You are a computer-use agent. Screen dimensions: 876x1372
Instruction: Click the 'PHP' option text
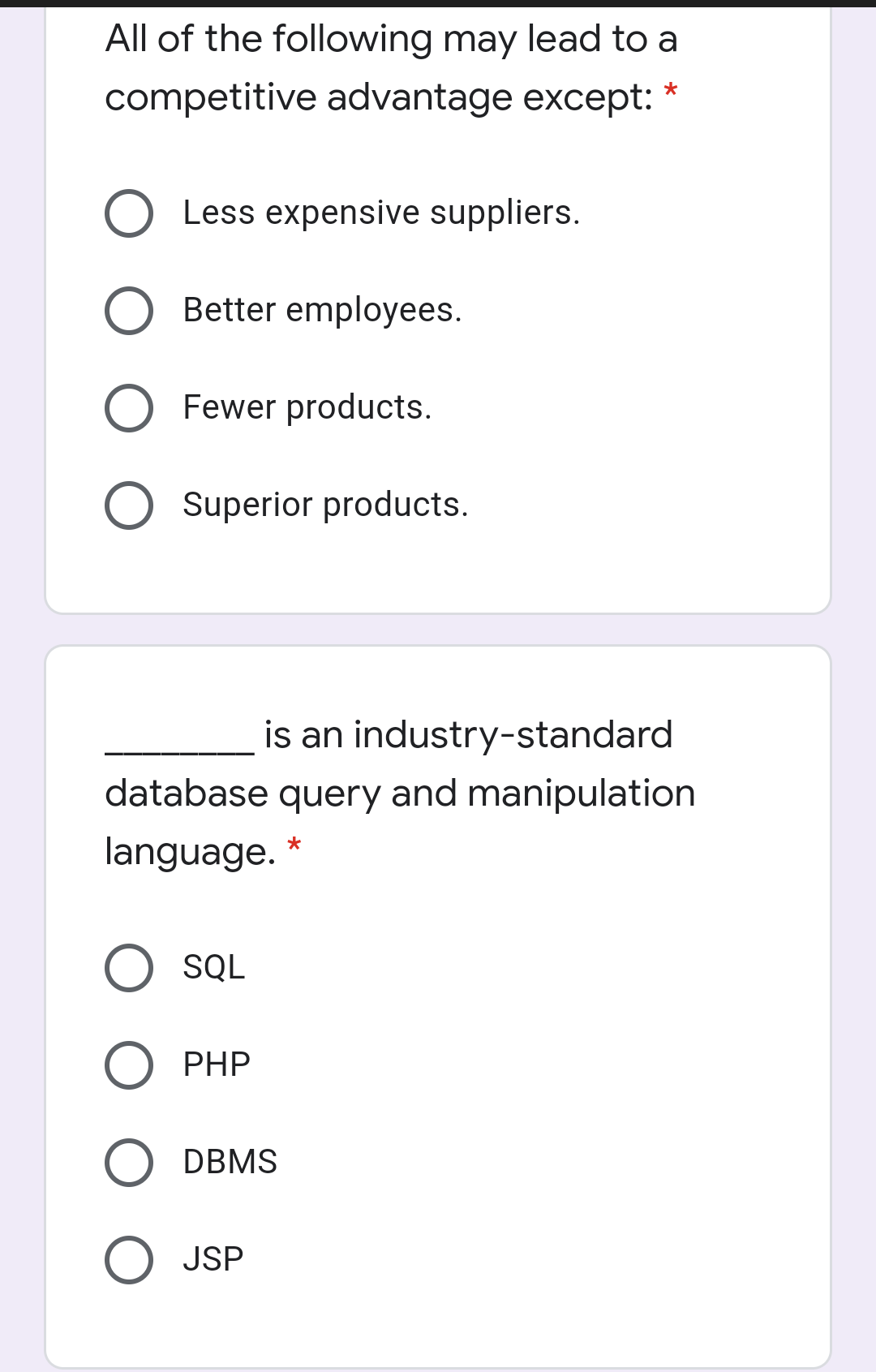coord(217,1065)
